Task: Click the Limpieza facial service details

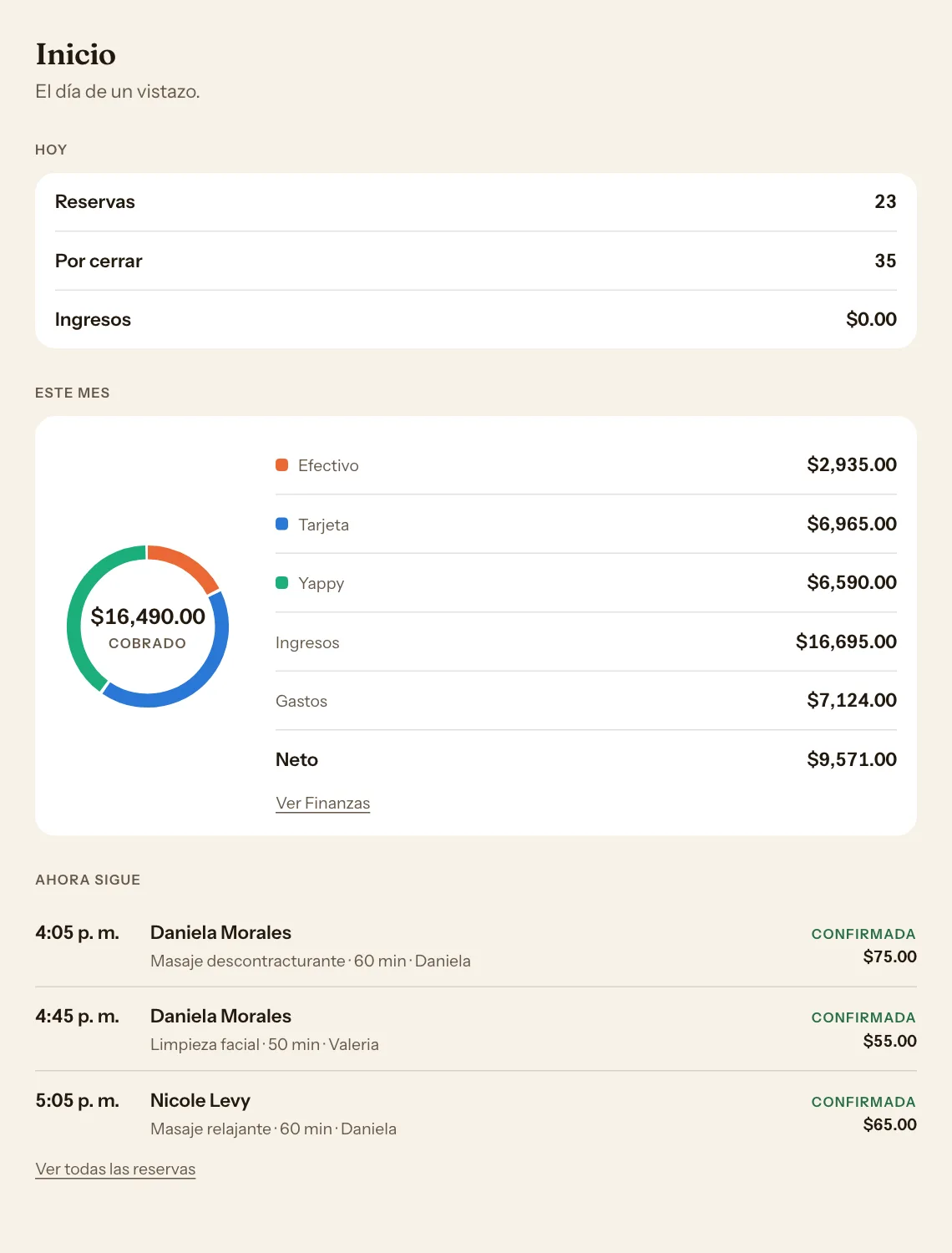Action: point(265,1044)
